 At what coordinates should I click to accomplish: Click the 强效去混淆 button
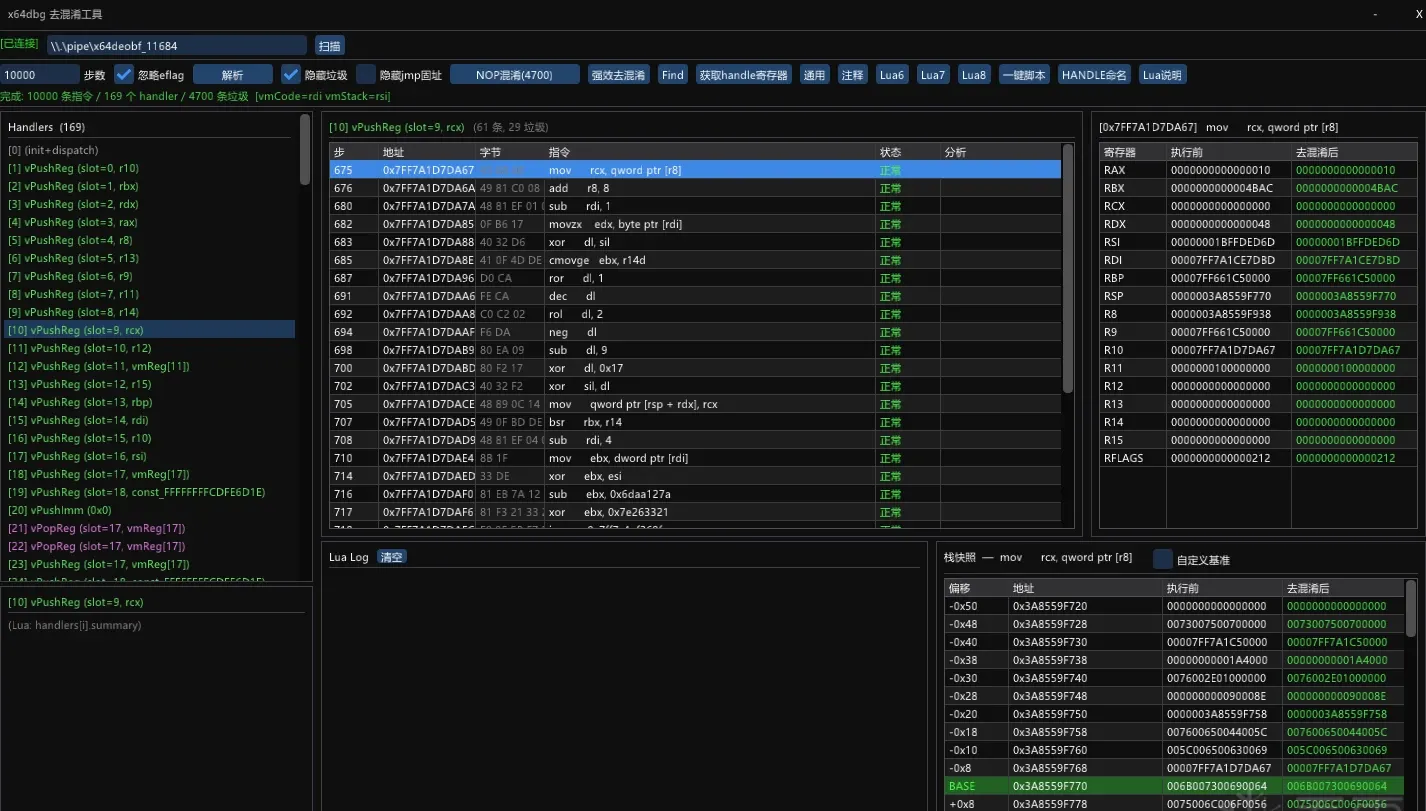[618, 75]
